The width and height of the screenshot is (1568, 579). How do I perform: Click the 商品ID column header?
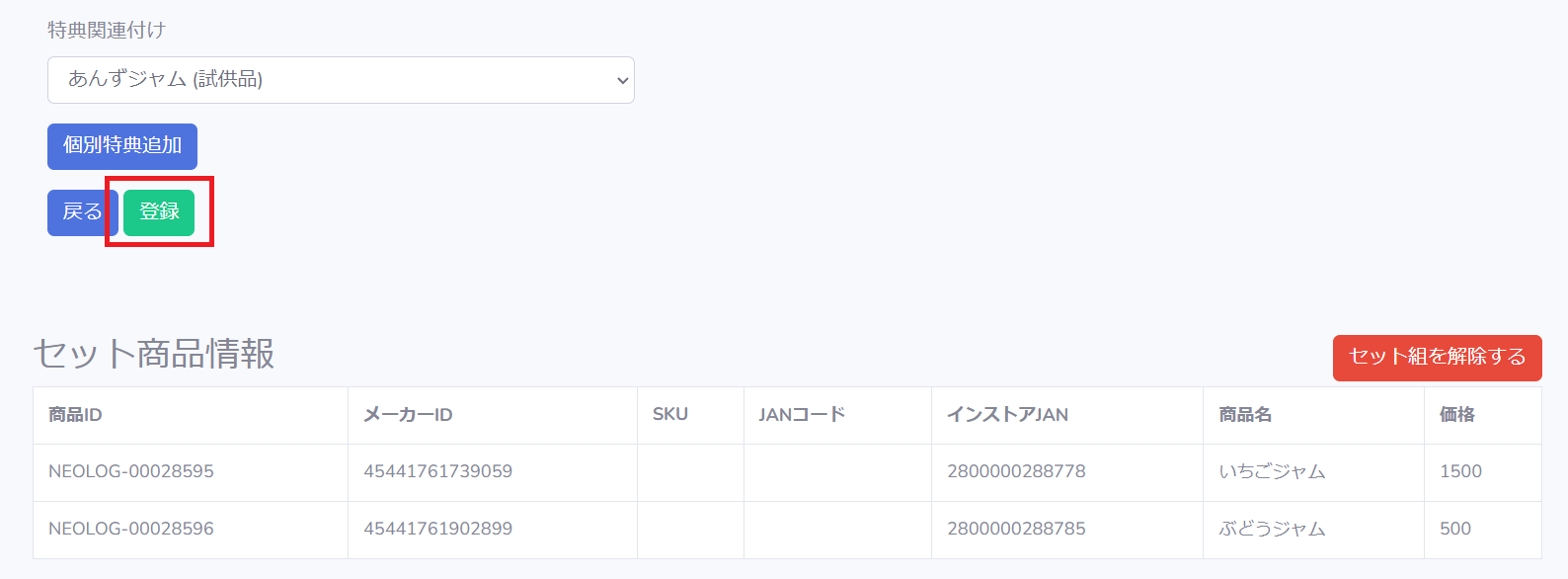[75, 415]
